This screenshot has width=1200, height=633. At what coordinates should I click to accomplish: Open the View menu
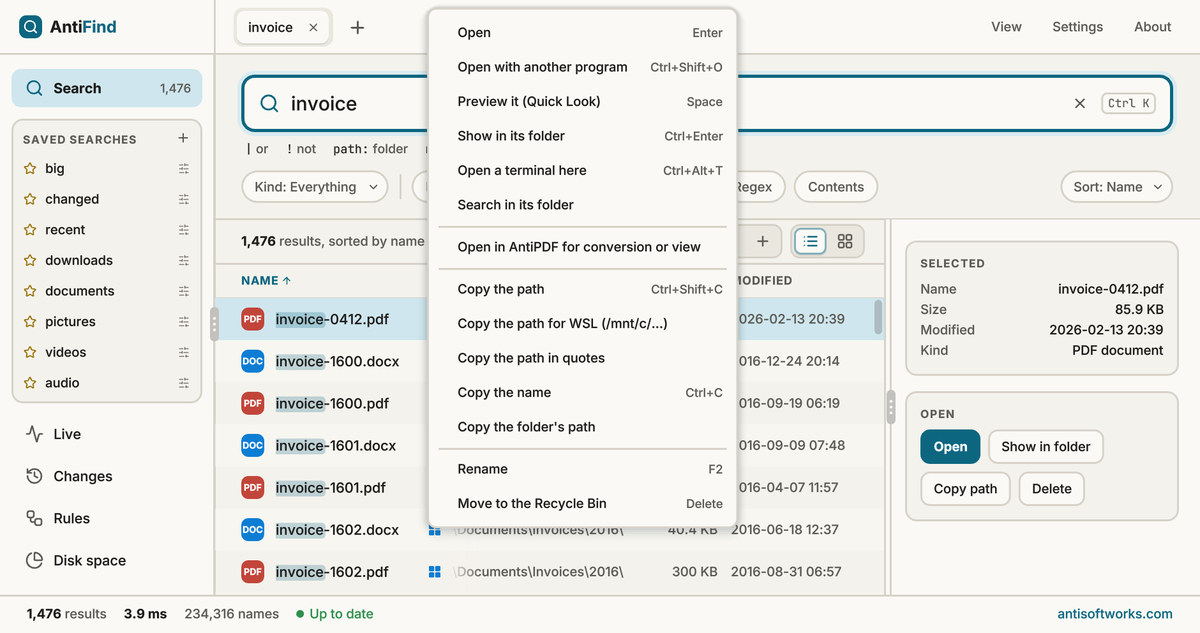(1006, 27)
